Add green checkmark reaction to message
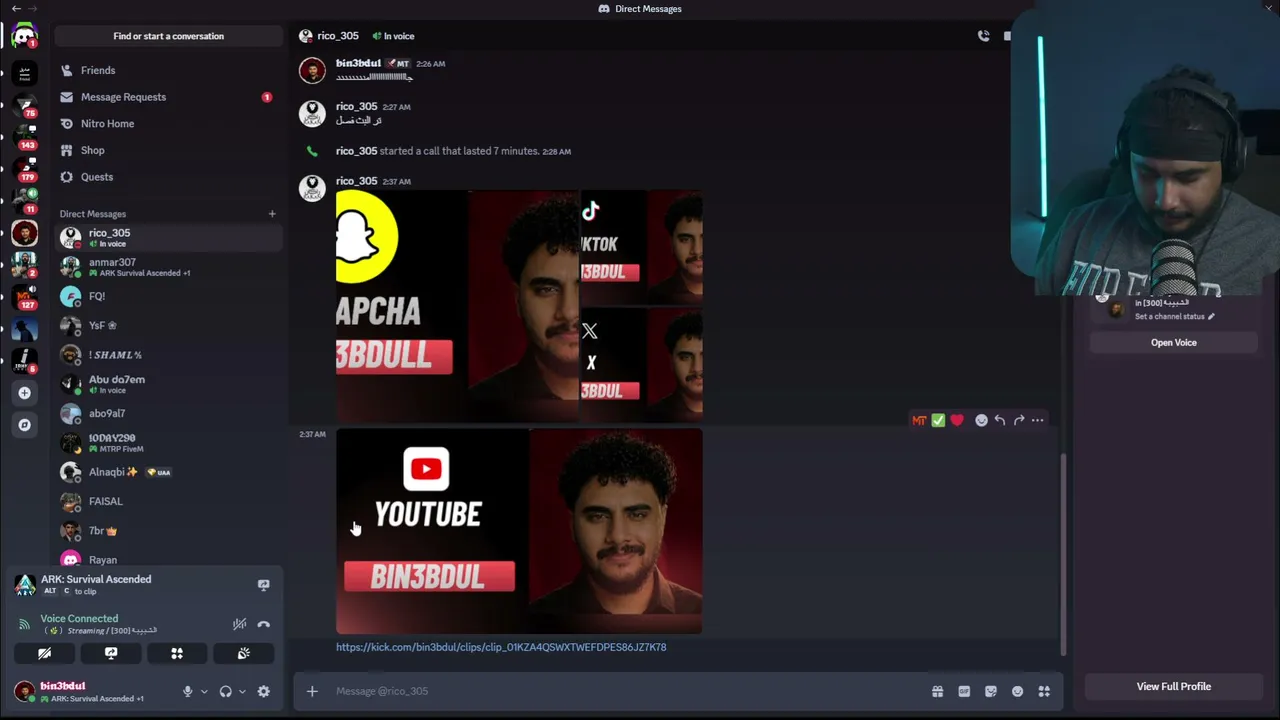 pos(938,421)
